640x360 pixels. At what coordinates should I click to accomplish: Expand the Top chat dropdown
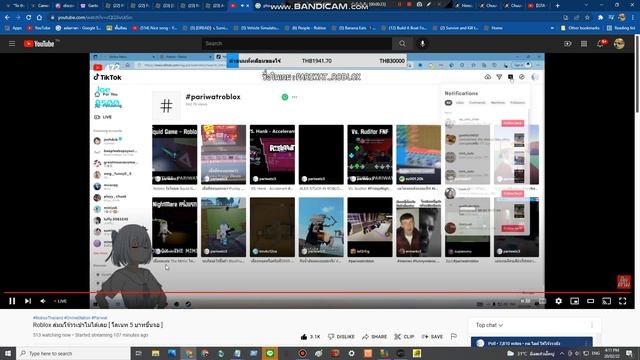pos(489,325)
